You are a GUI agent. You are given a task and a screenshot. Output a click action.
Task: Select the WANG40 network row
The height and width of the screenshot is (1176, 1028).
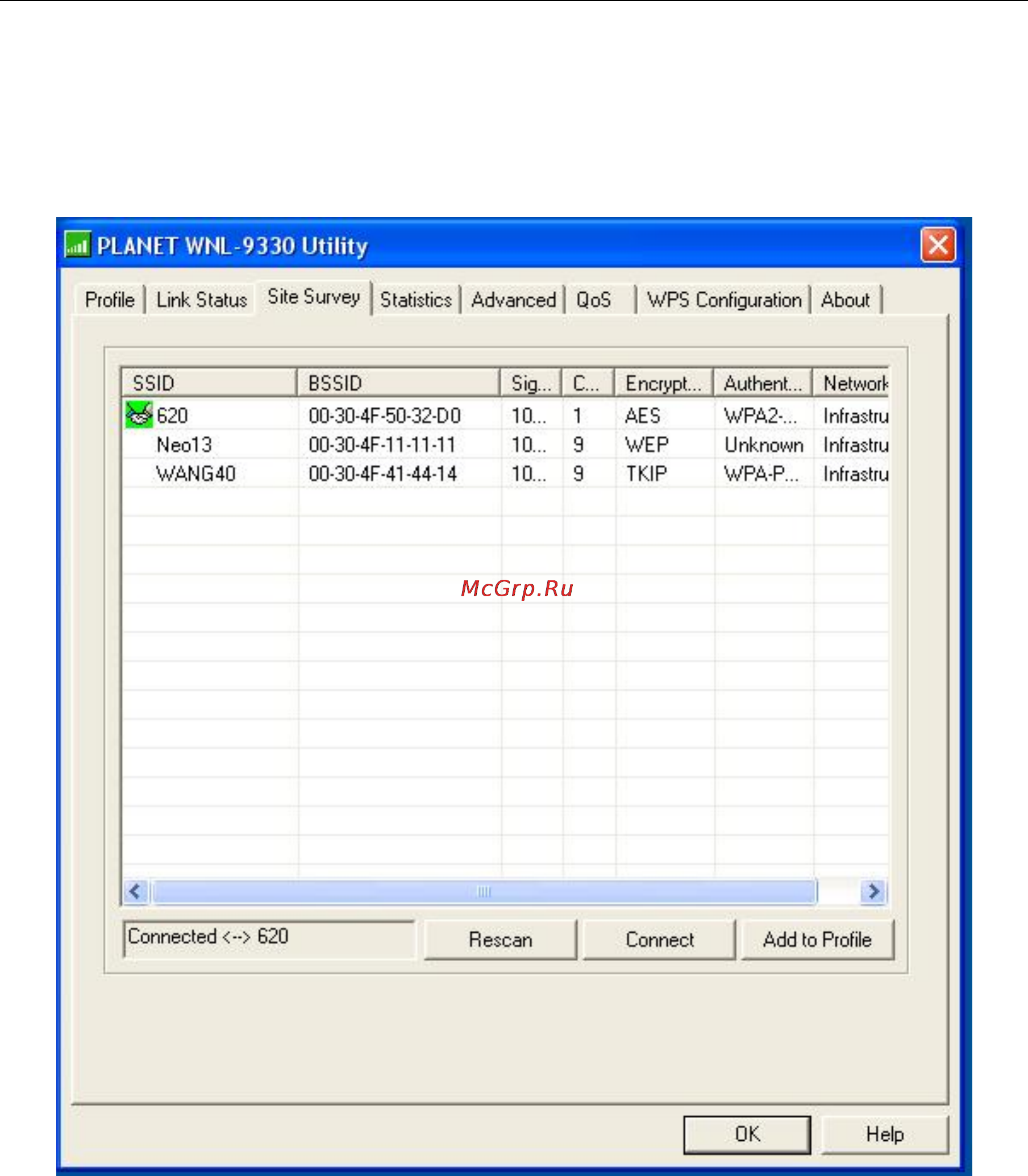[x=505, y=473]
